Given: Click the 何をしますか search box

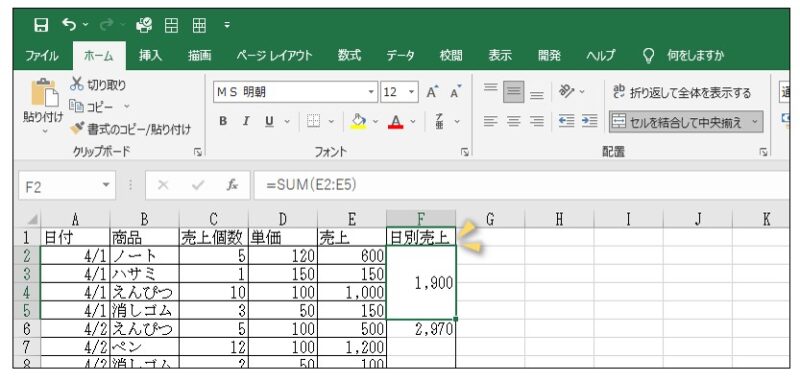Looking at the screenshot, I should 695,56.
